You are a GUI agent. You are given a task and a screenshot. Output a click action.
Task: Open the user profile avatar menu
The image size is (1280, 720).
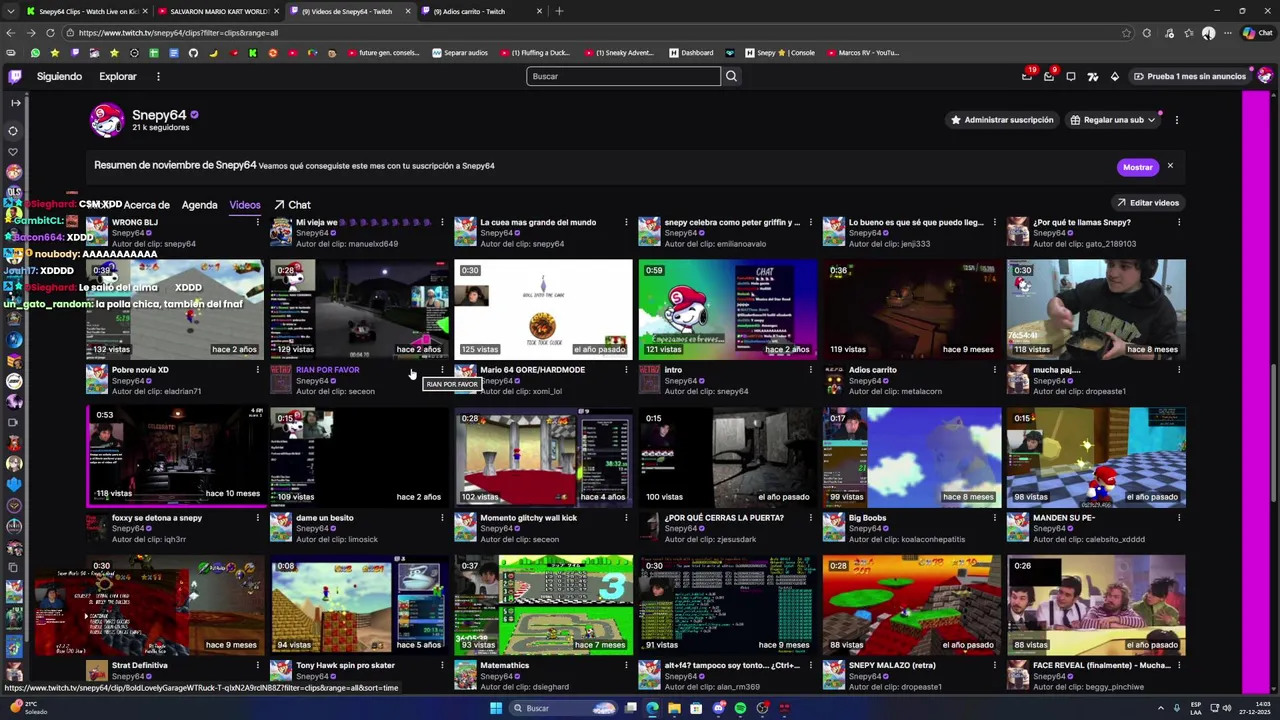pyautogui.click(x=1265, y=76)
